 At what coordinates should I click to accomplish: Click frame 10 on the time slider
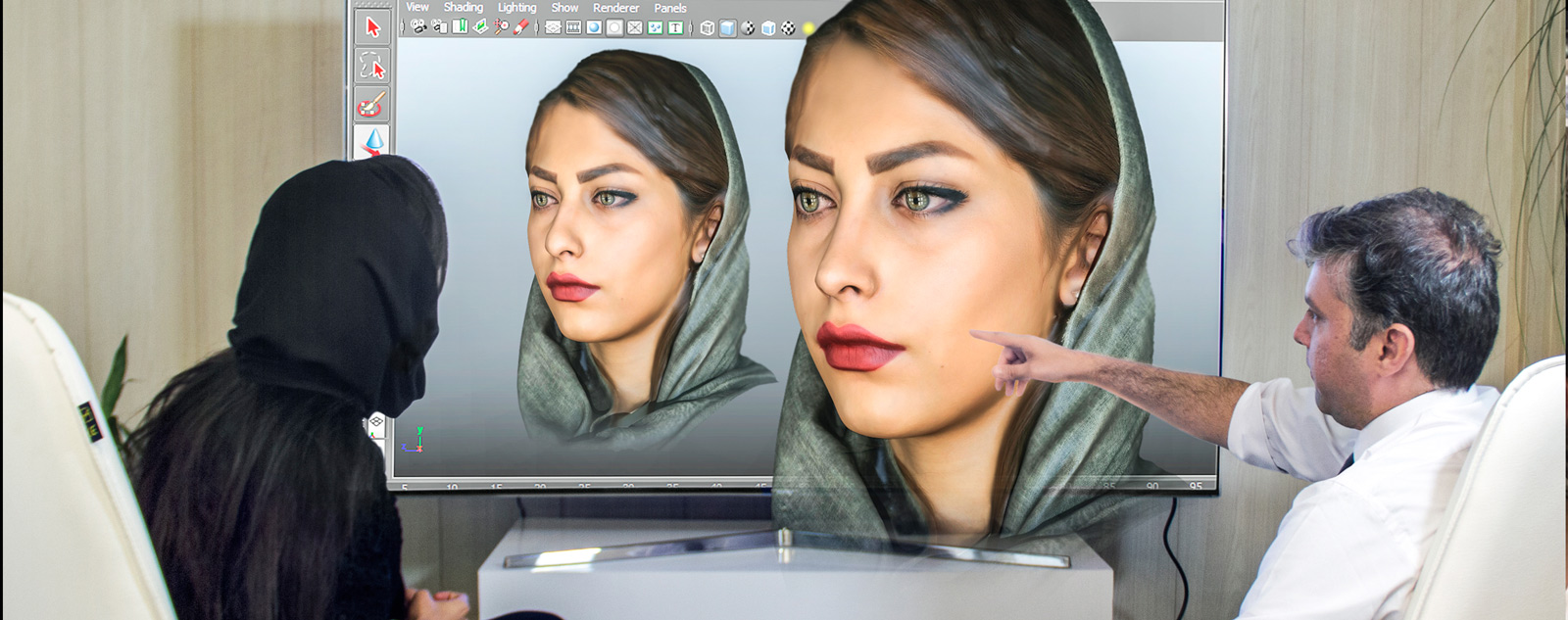pyautogui.click(x=452, y=486)
